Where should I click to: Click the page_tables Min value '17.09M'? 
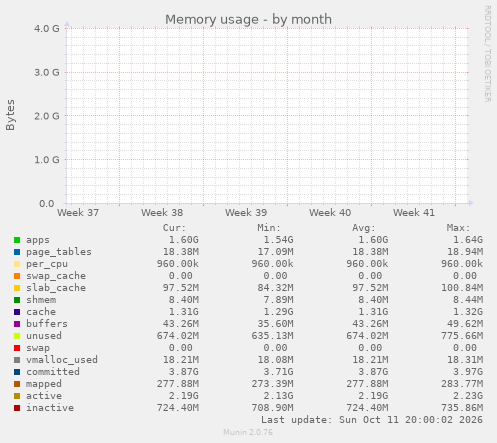tap(275, 252)
